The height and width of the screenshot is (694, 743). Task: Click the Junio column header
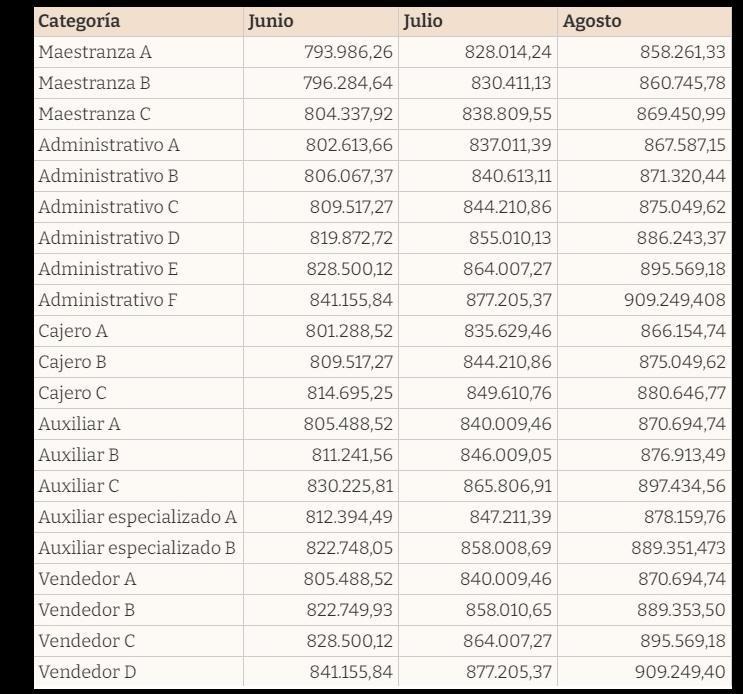pos(271,21)
